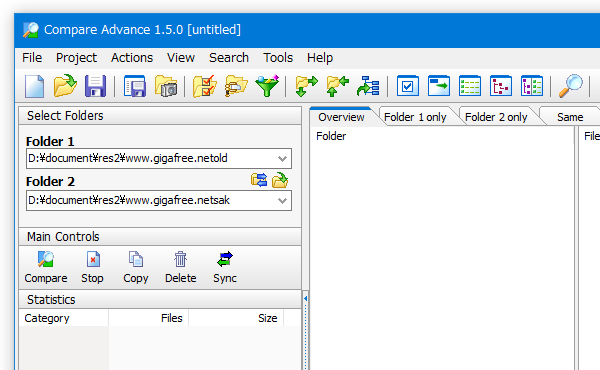Open folder checklist options icon

pyautogui.click(x=205, y=86)
